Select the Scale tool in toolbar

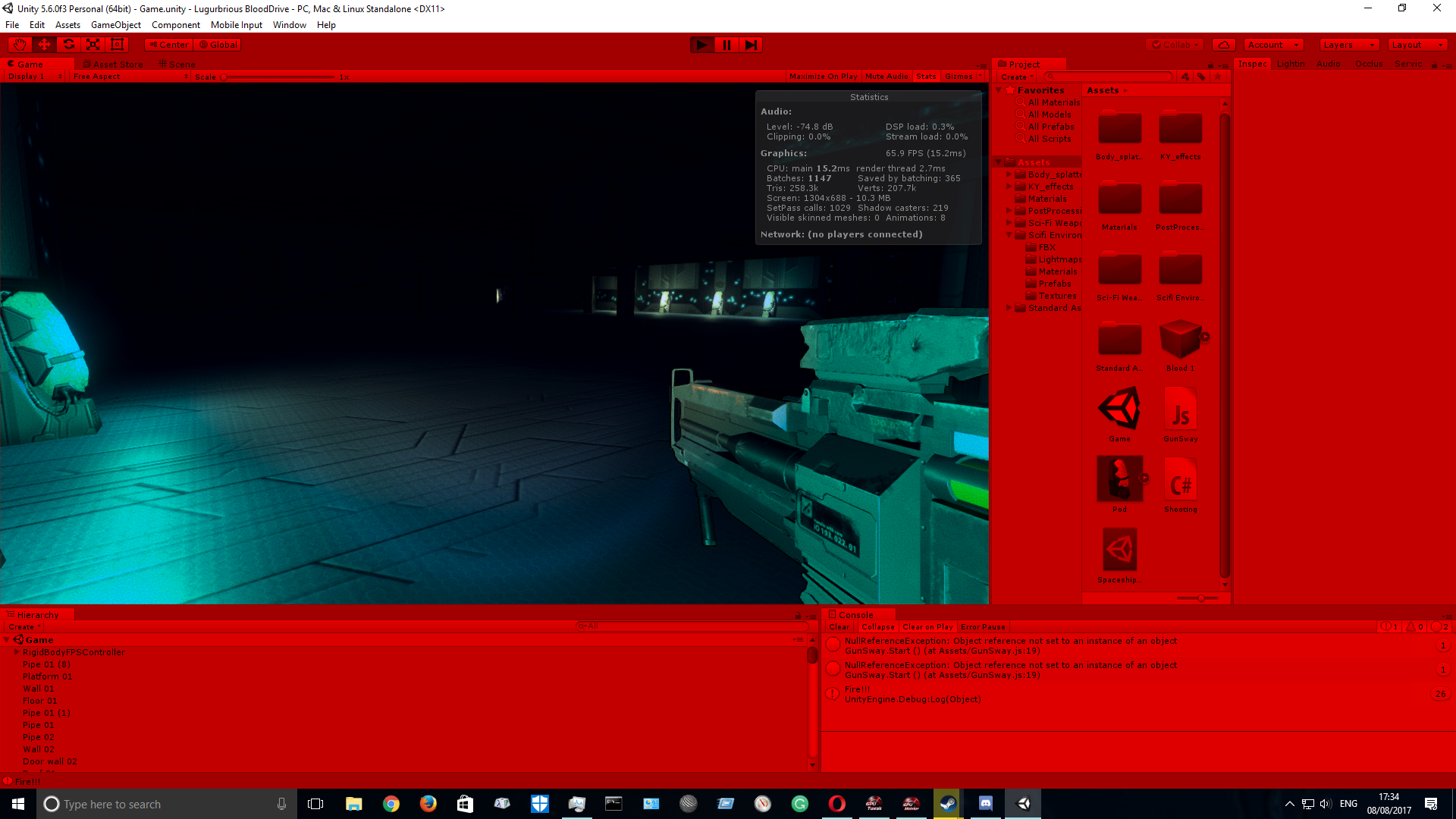(x=93, y=45)
